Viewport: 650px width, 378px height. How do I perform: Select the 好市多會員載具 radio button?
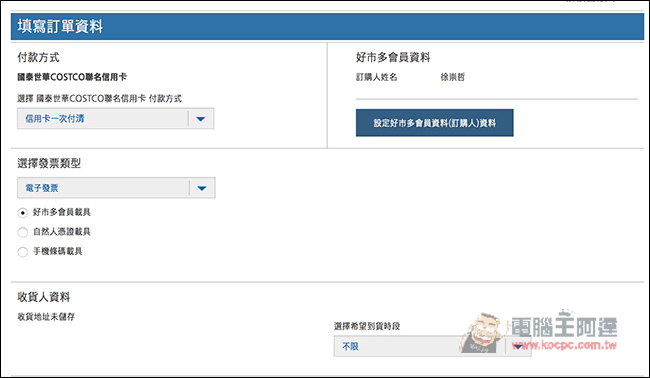[23, 213]
